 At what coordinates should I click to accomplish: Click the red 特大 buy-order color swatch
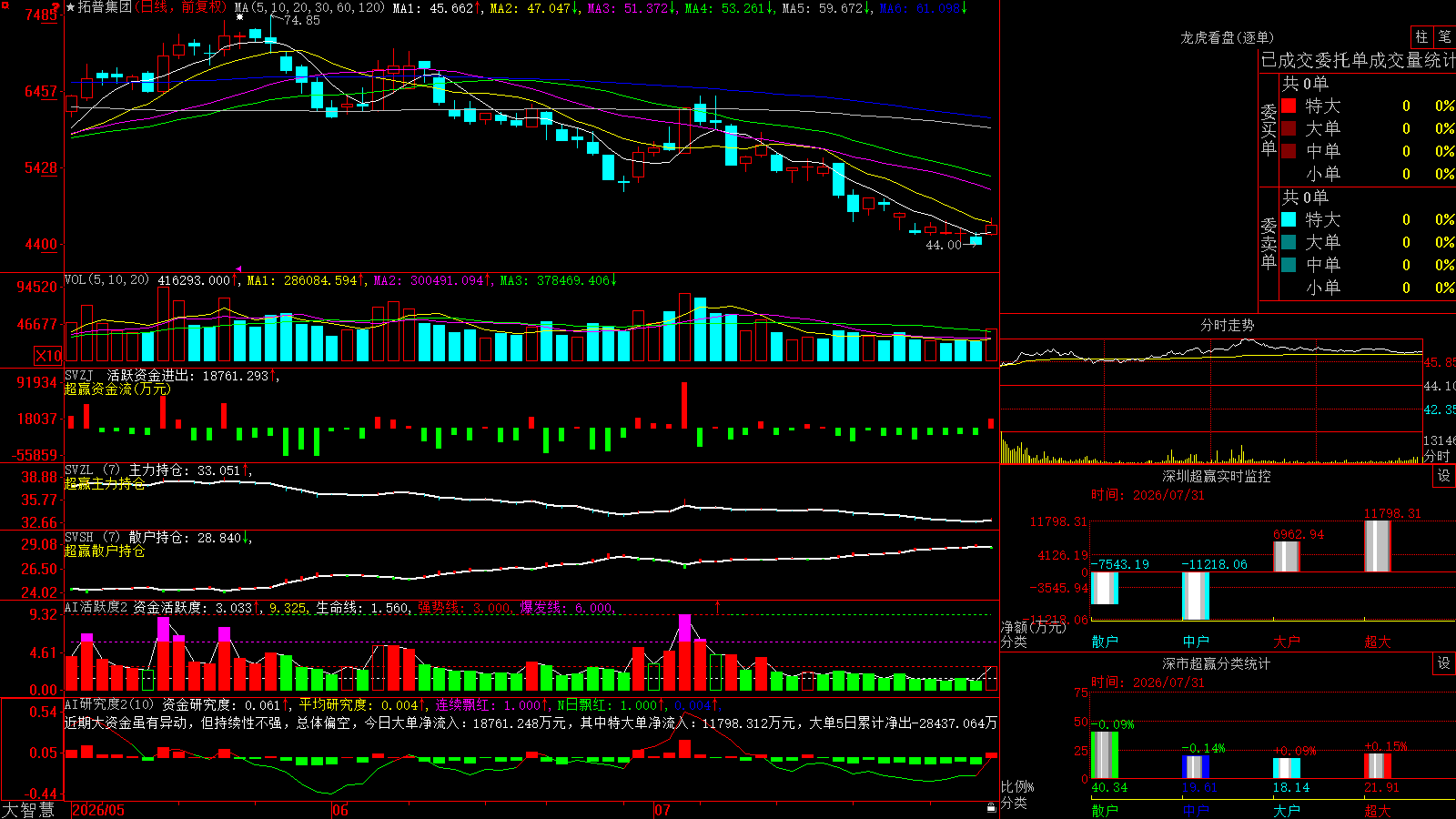[x=1289, y=106]
